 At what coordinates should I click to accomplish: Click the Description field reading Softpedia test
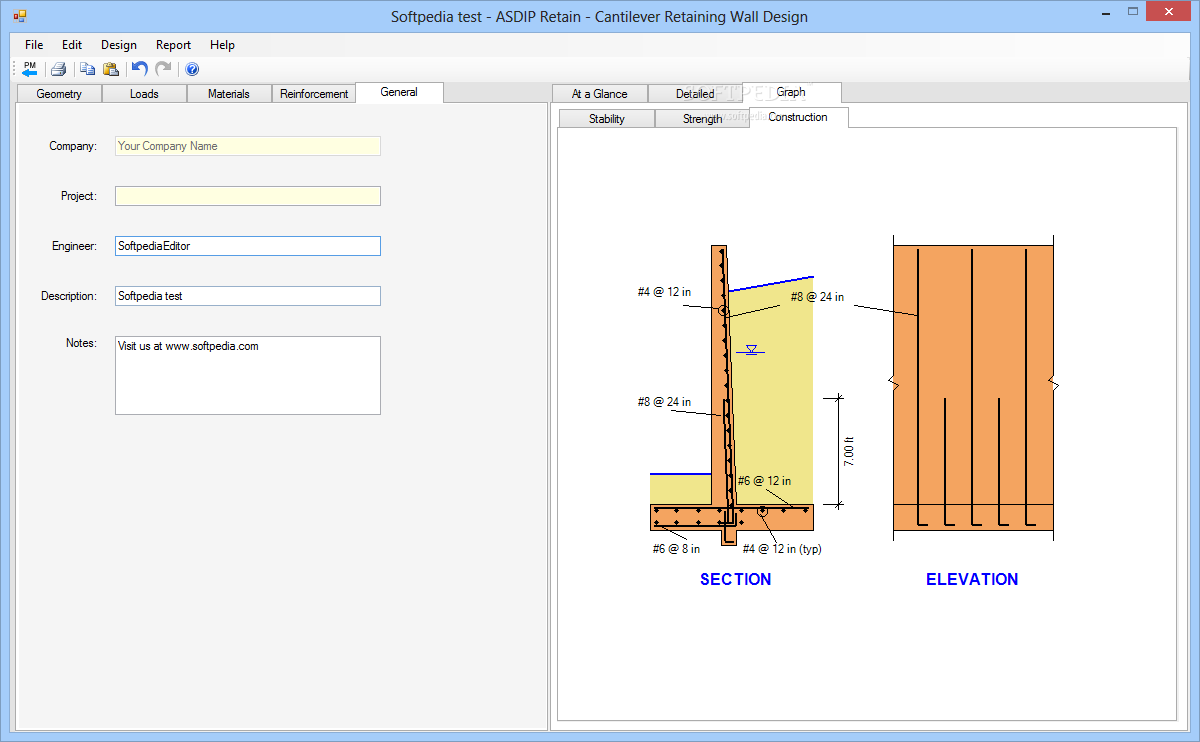pos(248,296)
